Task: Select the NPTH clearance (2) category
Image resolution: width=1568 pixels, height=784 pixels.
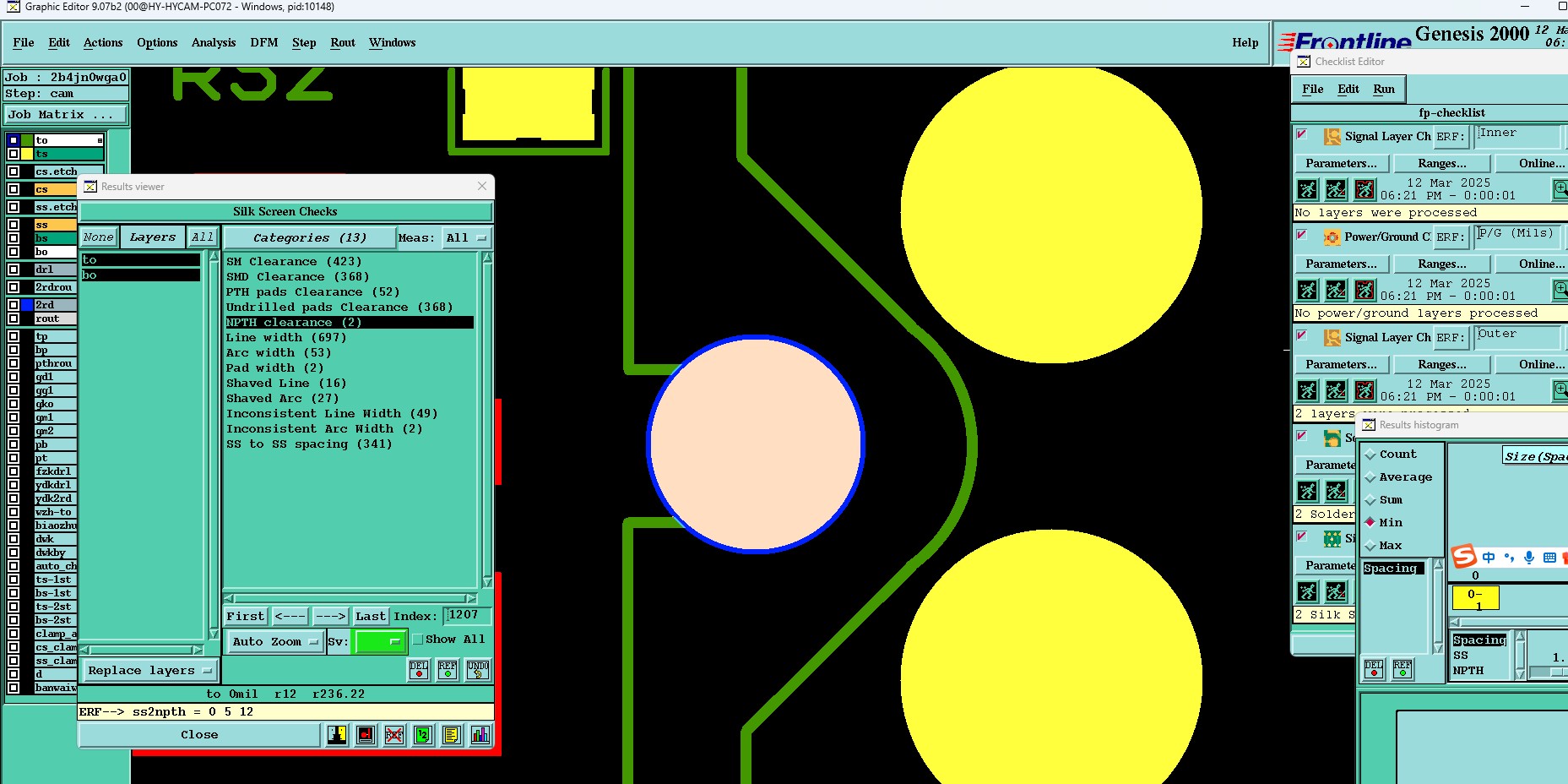Action: click(350, 323)
